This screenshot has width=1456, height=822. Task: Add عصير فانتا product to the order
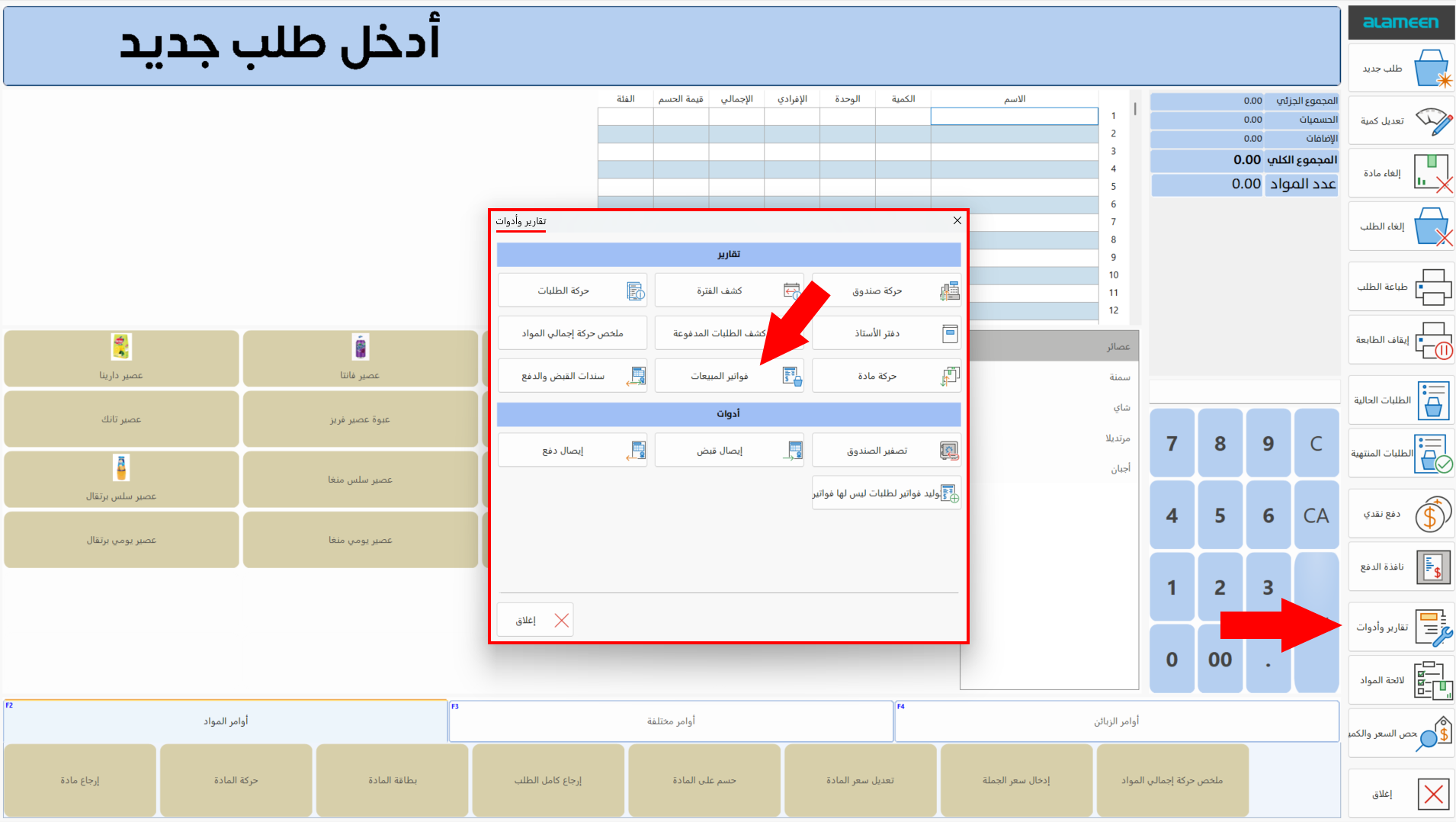pos(360,358)
